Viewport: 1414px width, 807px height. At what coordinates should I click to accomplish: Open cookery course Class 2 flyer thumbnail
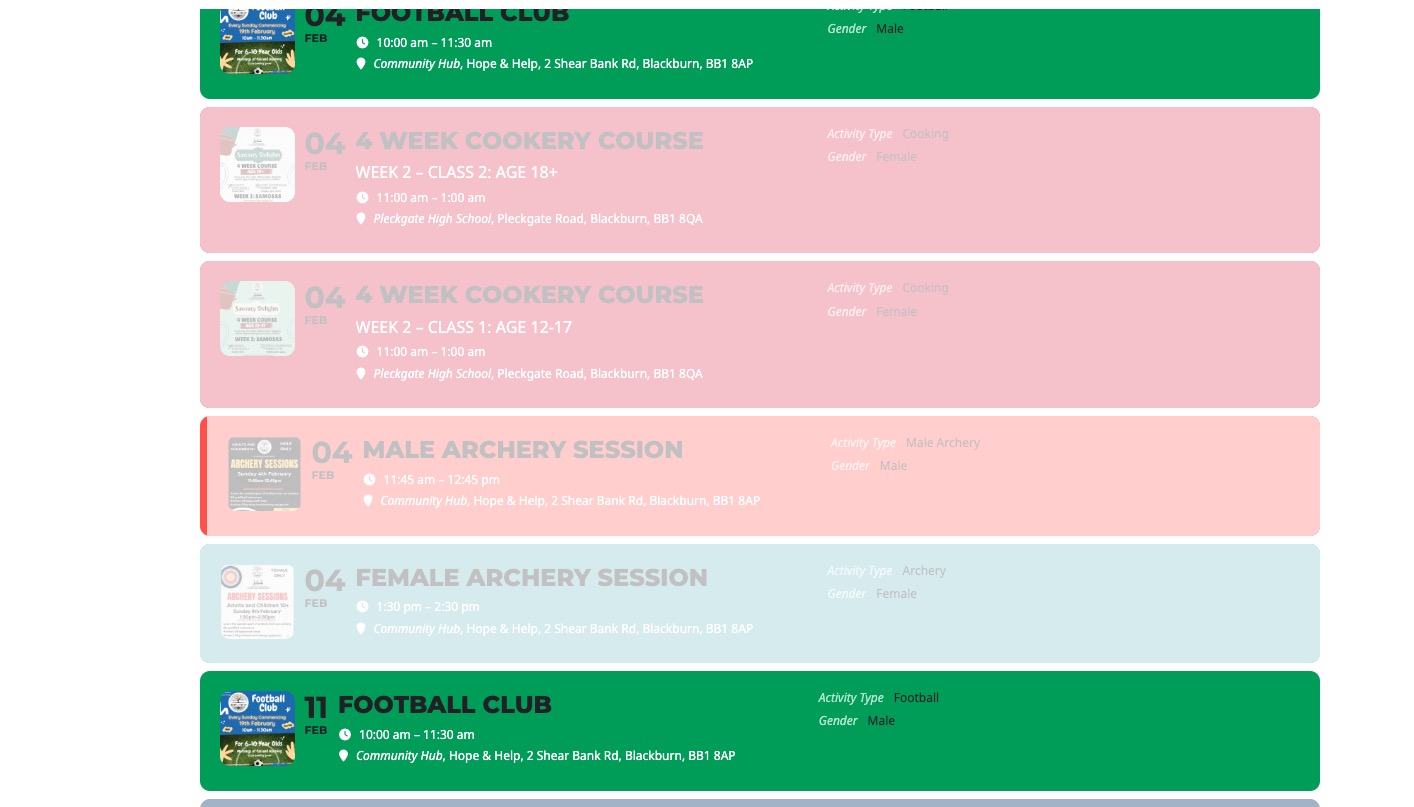[x=257, y=165]
